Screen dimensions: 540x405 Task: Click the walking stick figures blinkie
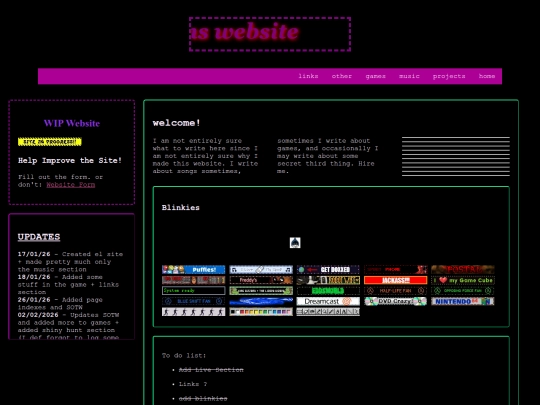click(x=194, y=312)
